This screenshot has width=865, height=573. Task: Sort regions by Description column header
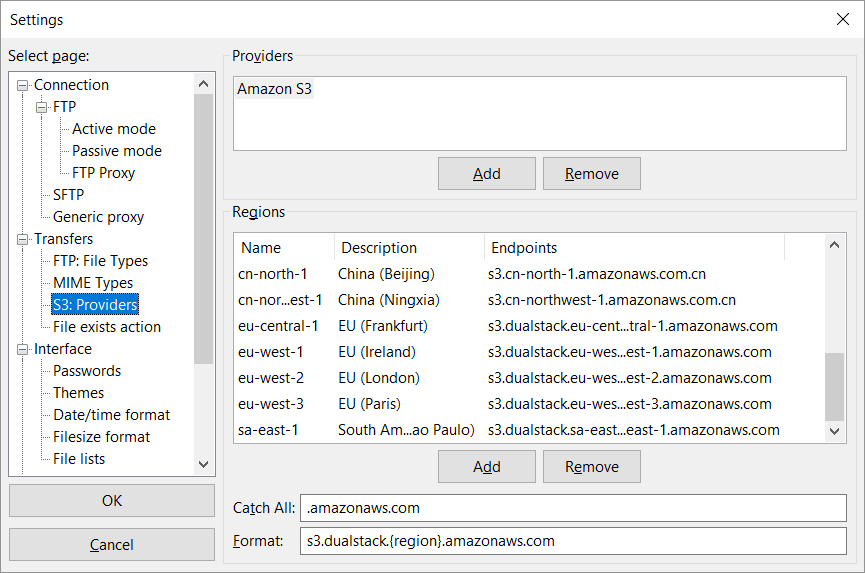409,248
